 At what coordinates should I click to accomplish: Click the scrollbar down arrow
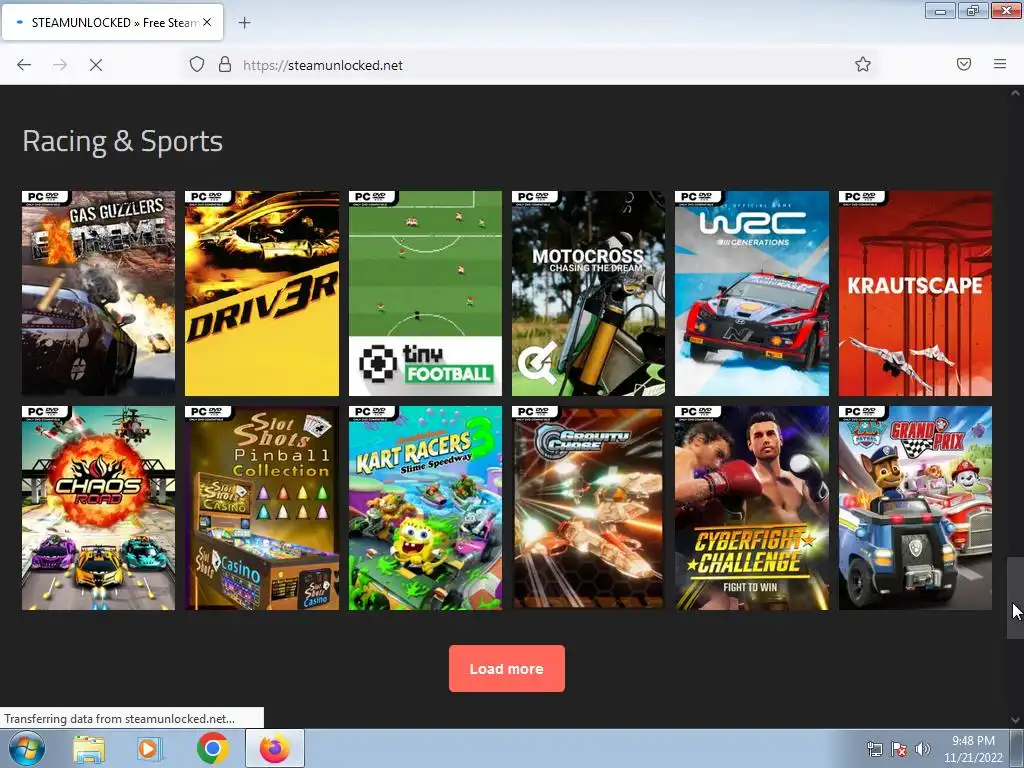(x=1015, y=720)
